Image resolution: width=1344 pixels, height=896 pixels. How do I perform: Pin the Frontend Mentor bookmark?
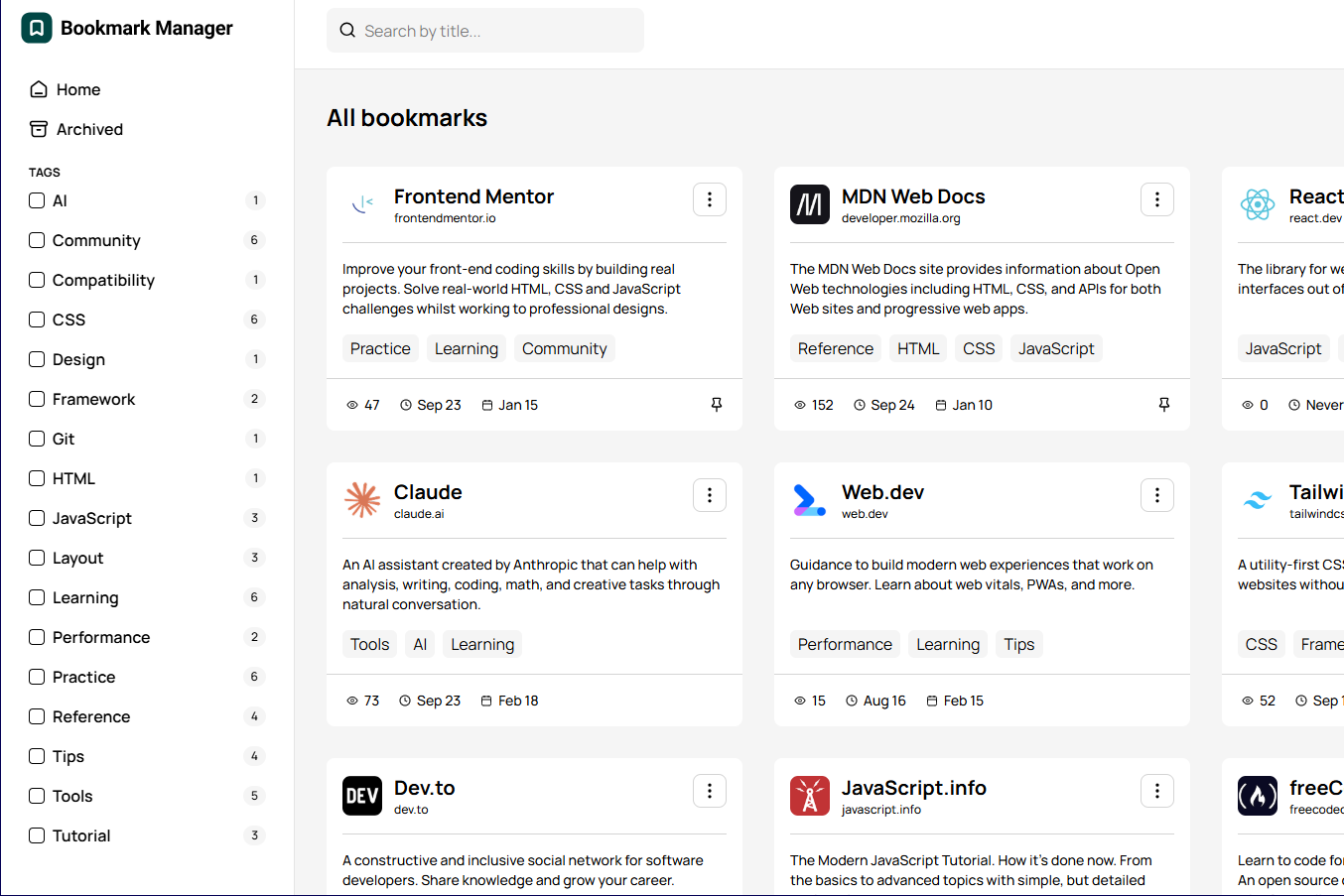[716, 404]
